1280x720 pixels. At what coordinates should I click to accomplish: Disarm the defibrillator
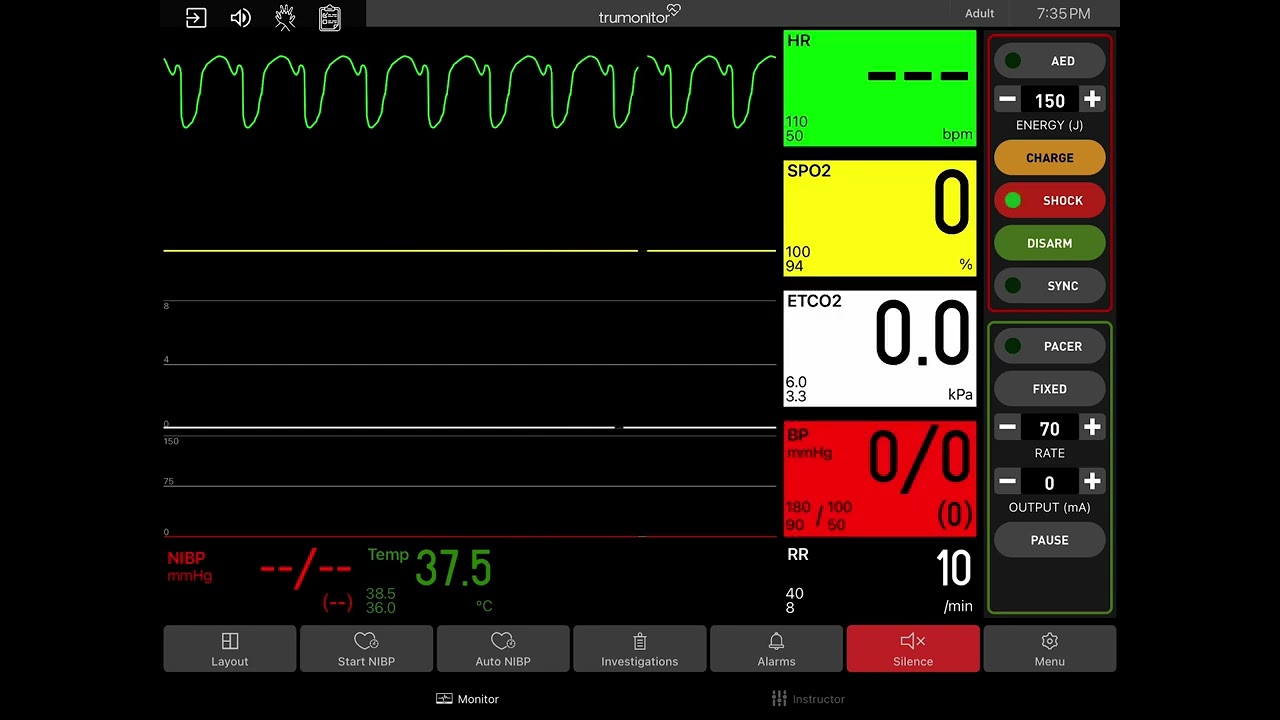coord(1050,243)
